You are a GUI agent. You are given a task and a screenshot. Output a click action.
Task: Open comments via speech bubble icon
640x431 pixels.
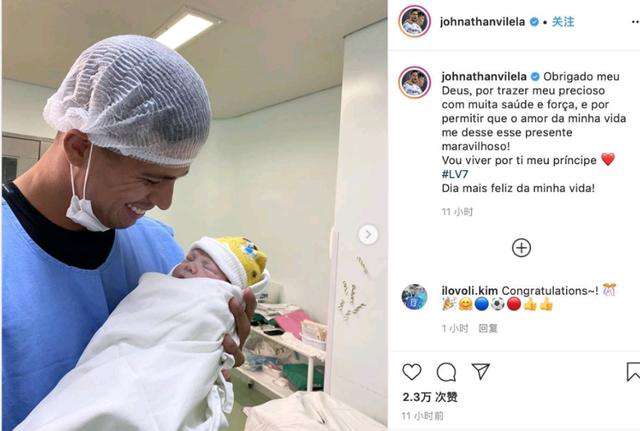(x=446, y=372)
